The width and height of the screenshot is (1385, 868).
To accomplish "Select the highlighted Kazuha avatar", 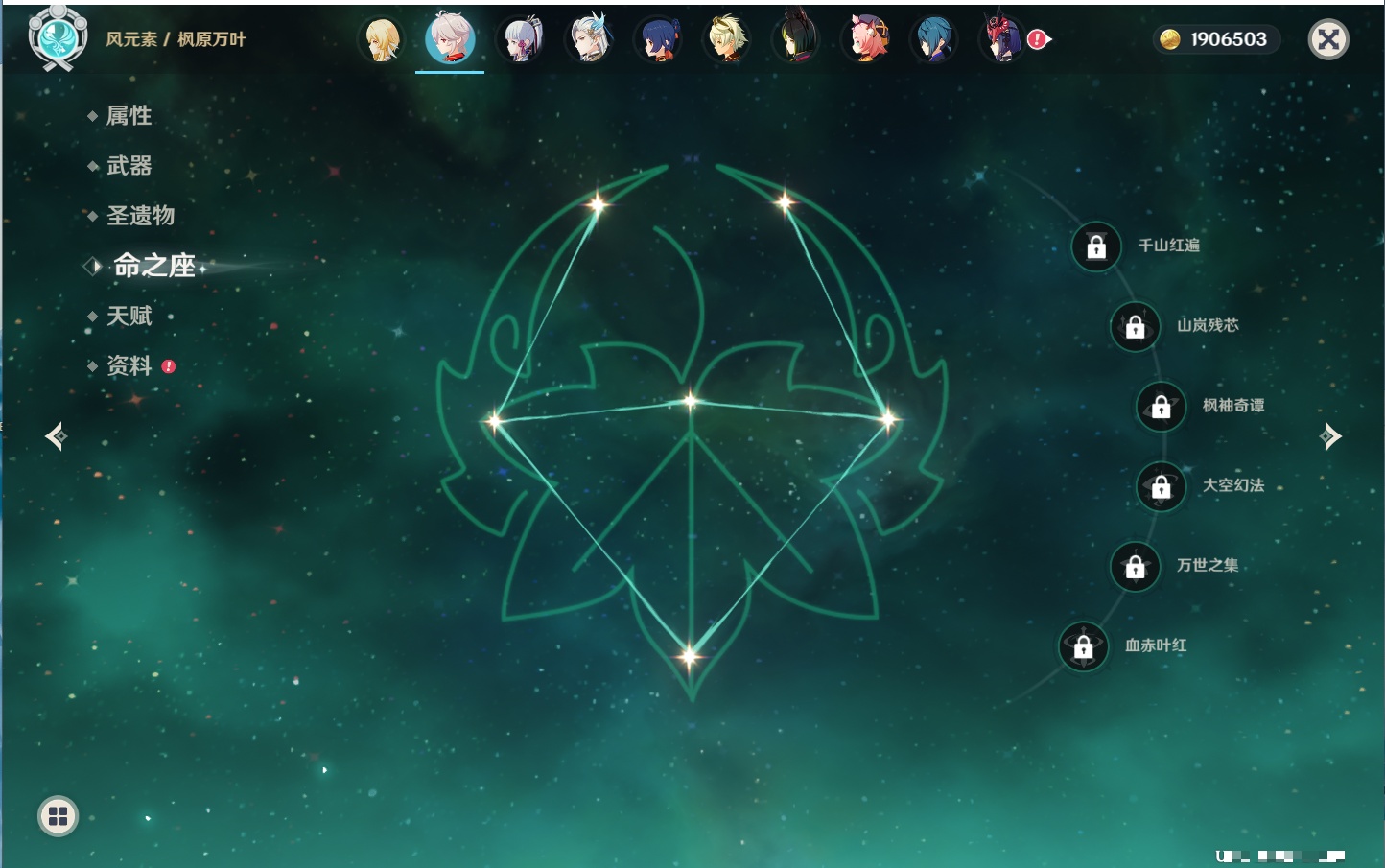I will pyautogui.click(x=450, y=37).
